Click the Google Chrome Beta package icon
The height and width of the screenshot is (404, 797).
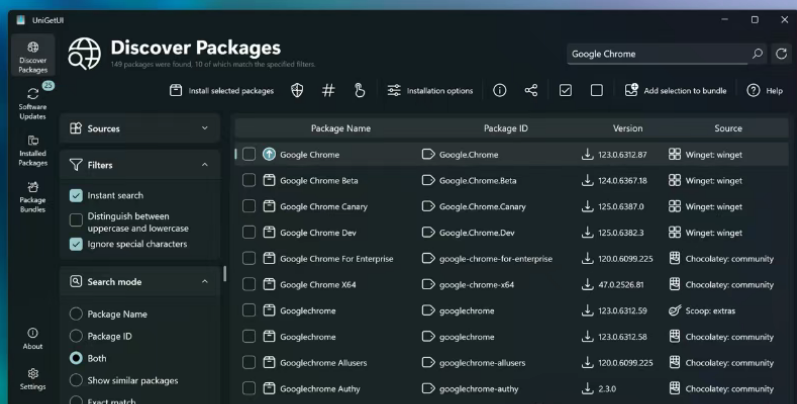pos(269,180)
